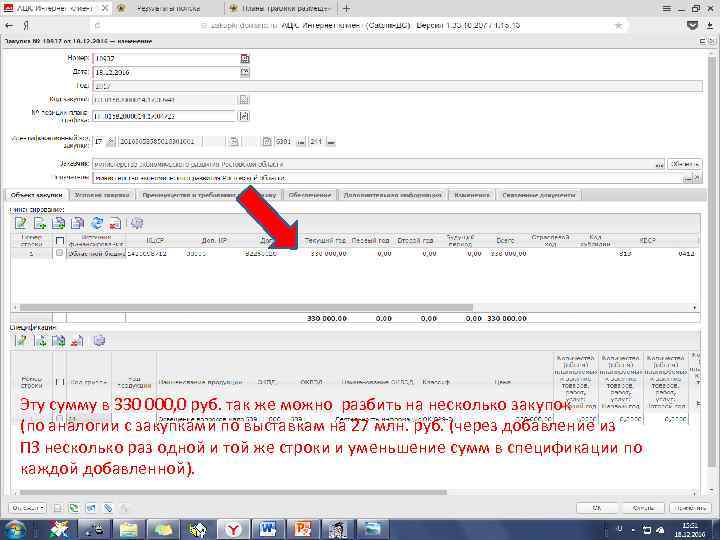Click the ellipsis button at the Заказчик field end
Viewport: 720px width, 540px height.
659,164
